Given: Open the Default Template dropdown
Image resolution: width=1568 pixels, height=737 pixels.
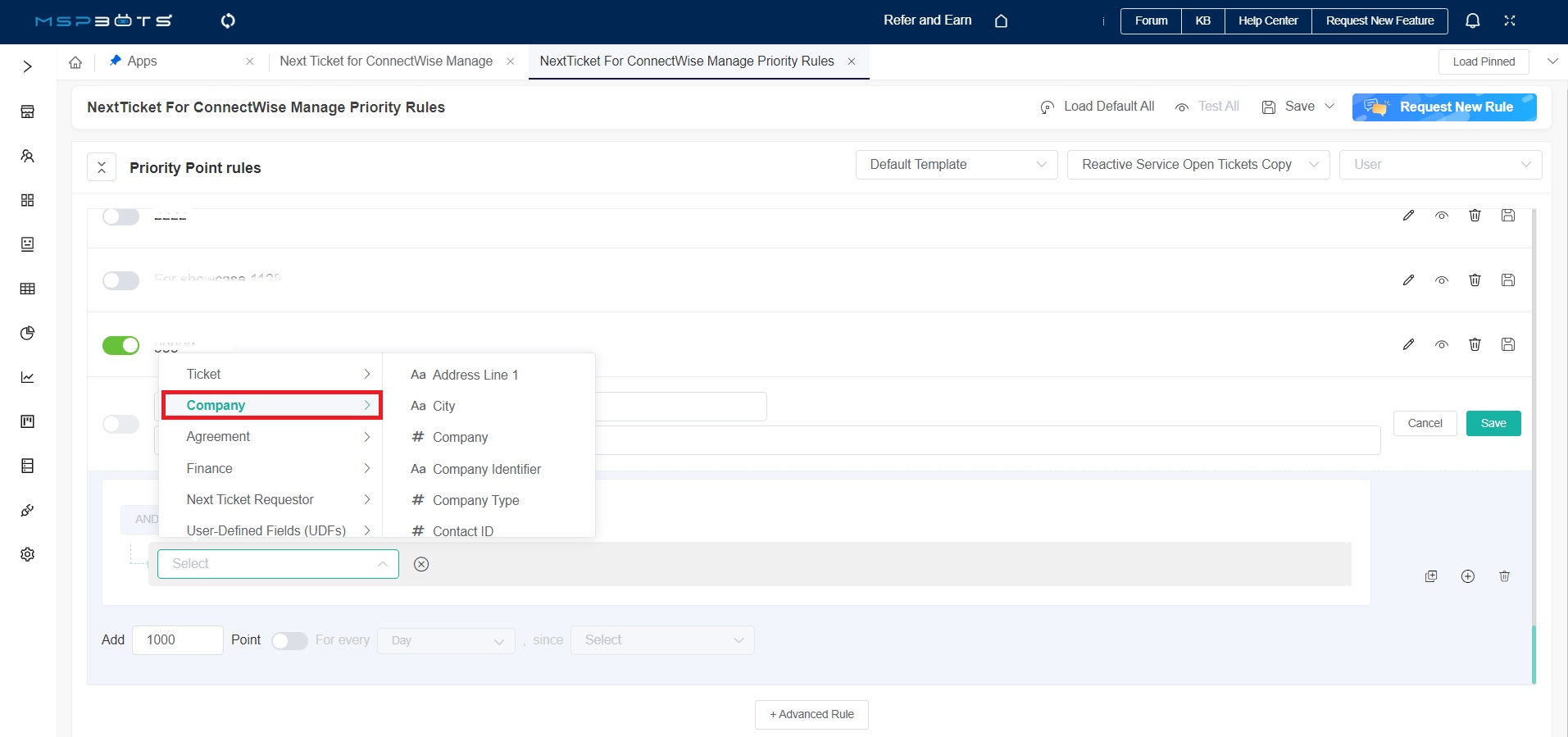Looking at the screenshot, I should click(x=957, y=165).
